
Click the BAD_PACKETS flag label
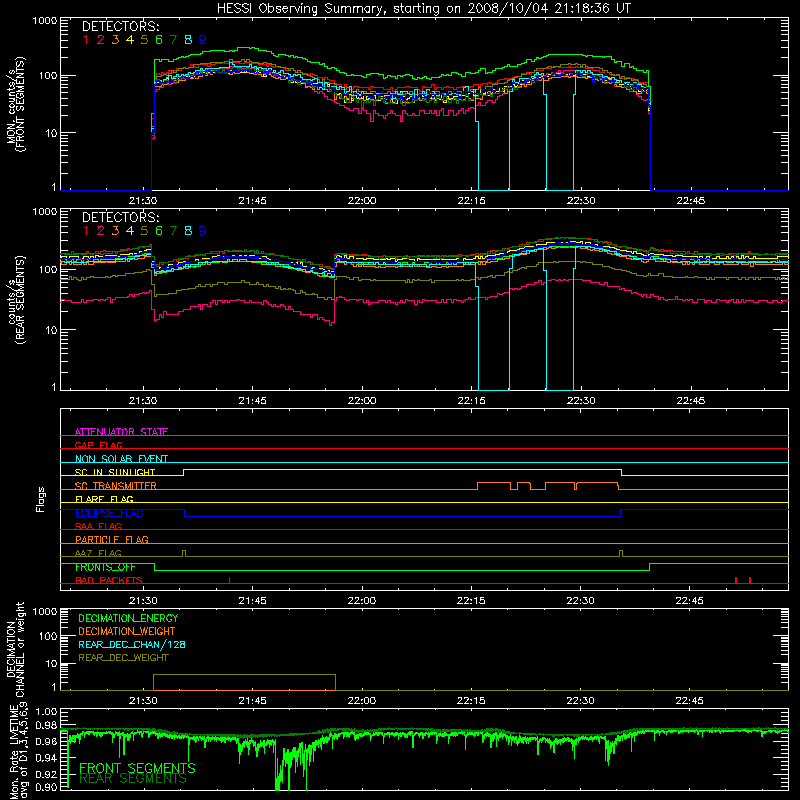pyautogui.click(x=109, y=580)
